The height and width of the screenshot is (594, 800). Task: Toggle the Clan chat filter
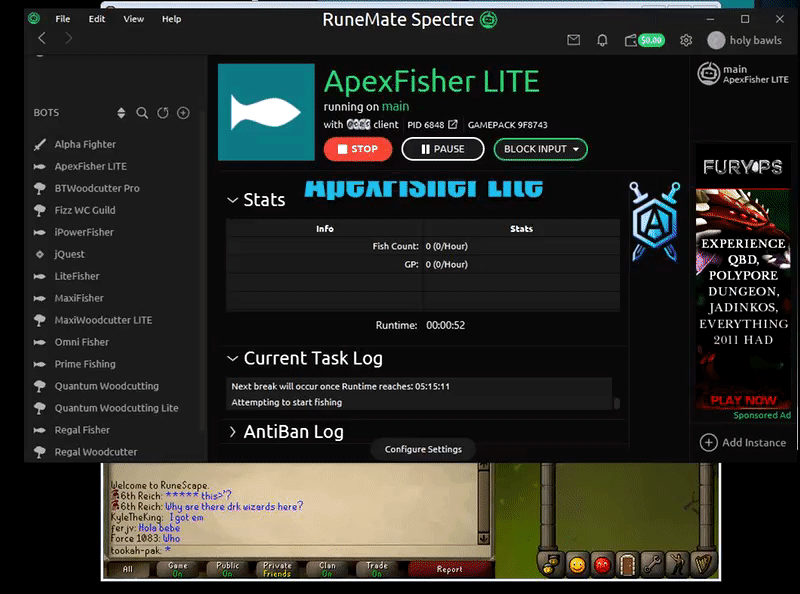tap(327, 569)
